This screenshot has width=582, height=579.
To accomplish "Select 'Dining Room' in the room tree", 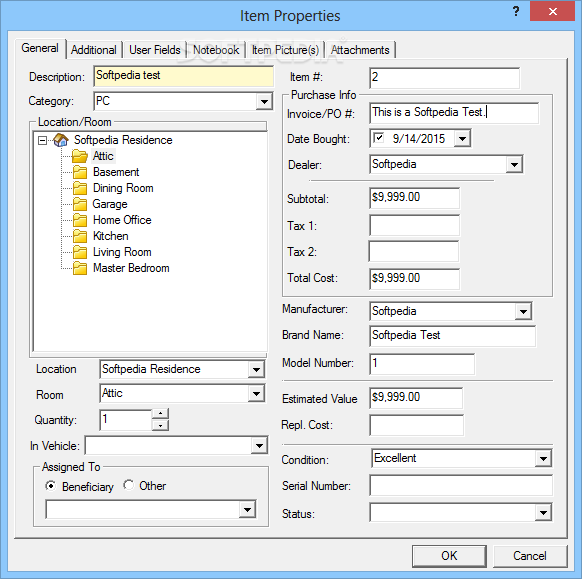I will tap(123, 188).
